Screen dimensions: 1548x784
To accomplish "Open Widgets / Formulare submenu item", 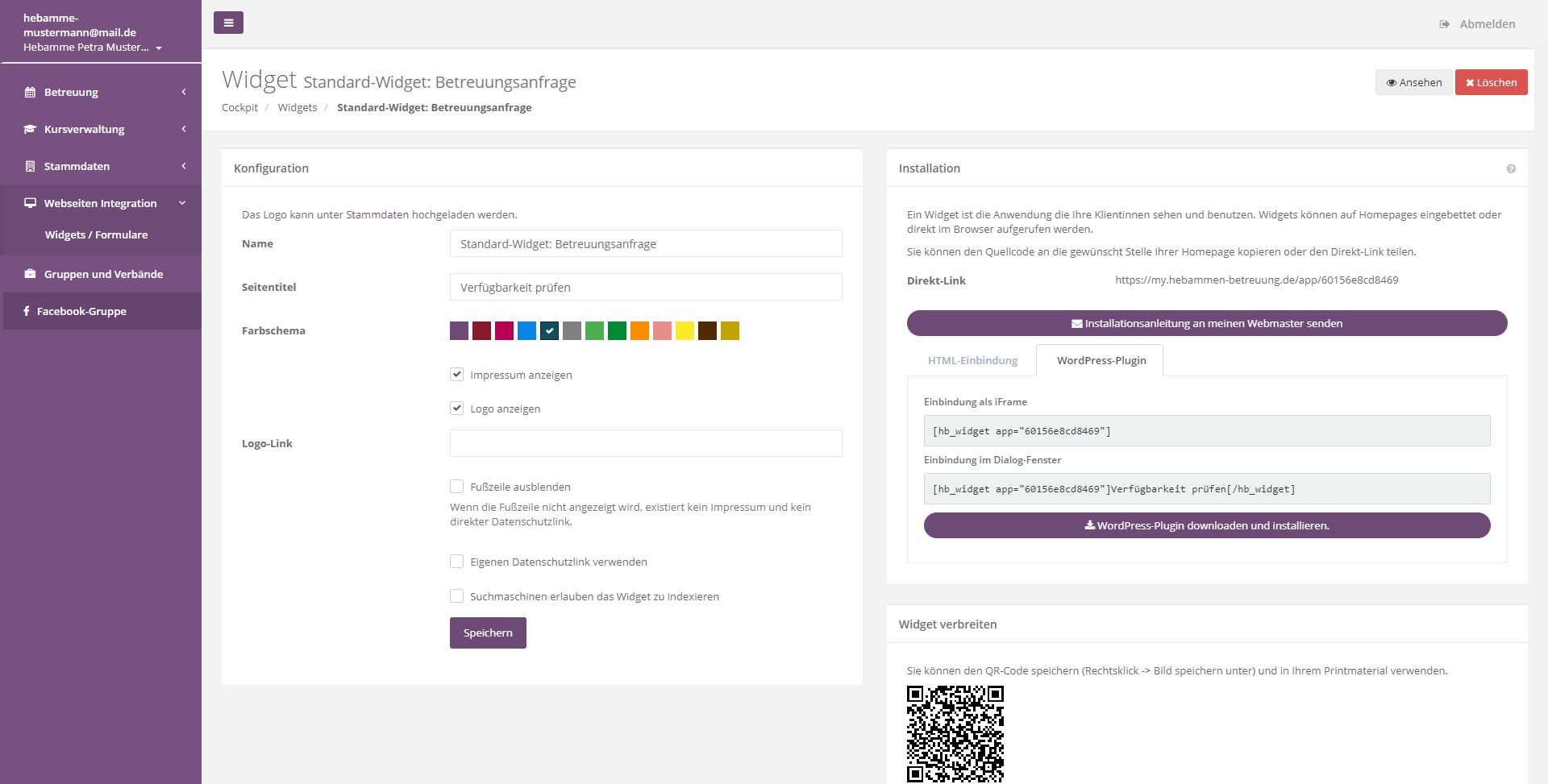I will pos(96,234).
